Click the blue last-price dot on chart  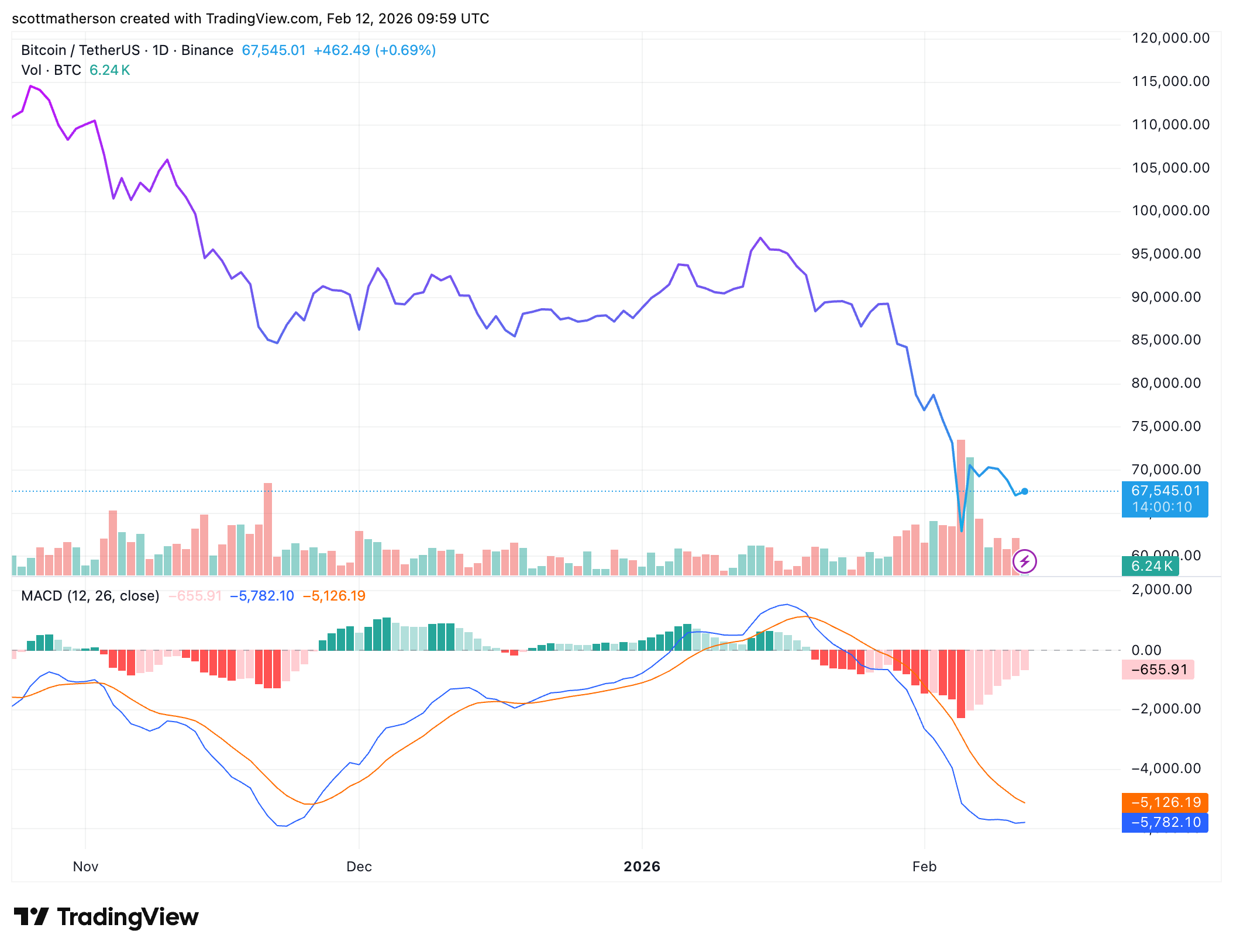[1024, 491]
